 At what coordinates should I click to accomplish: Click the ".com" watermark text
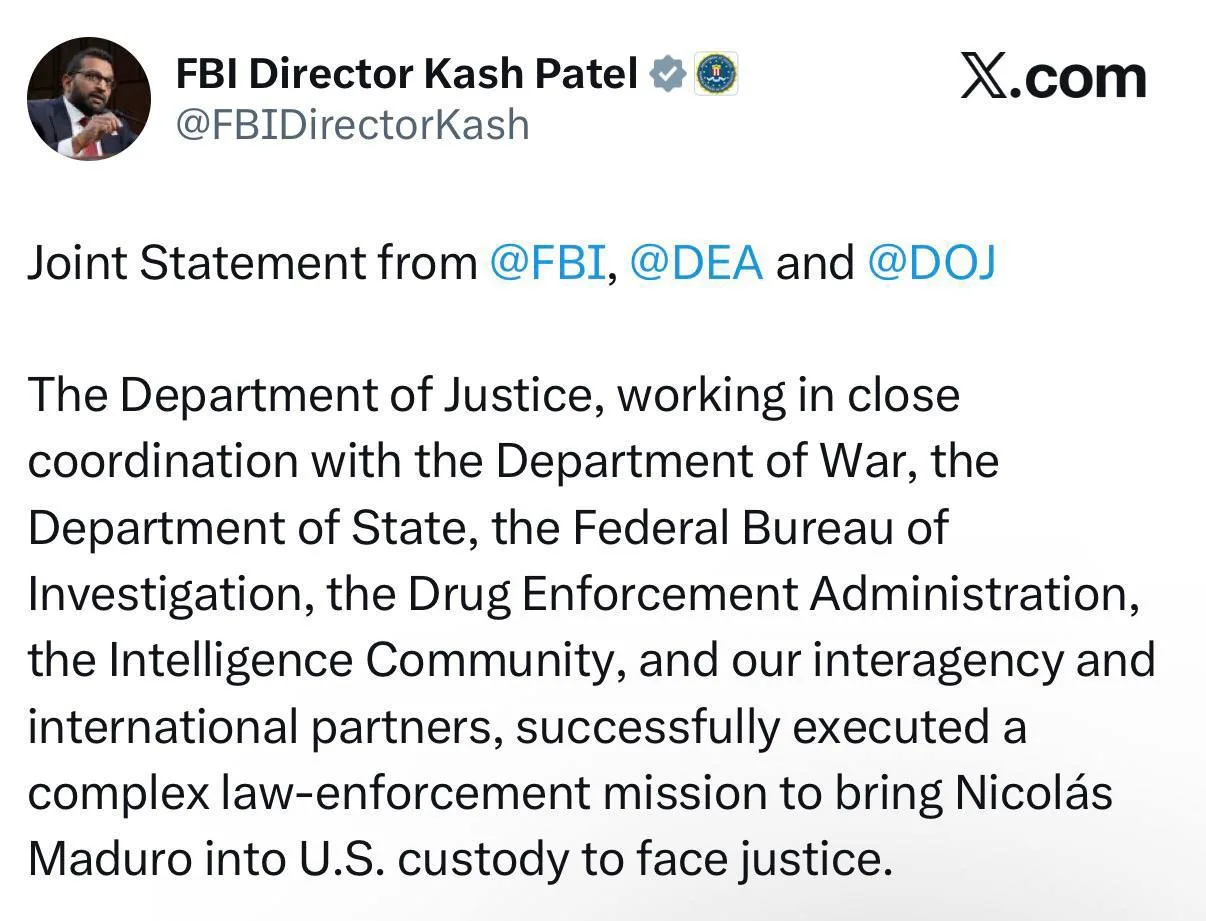click(x=1078, y=78)
